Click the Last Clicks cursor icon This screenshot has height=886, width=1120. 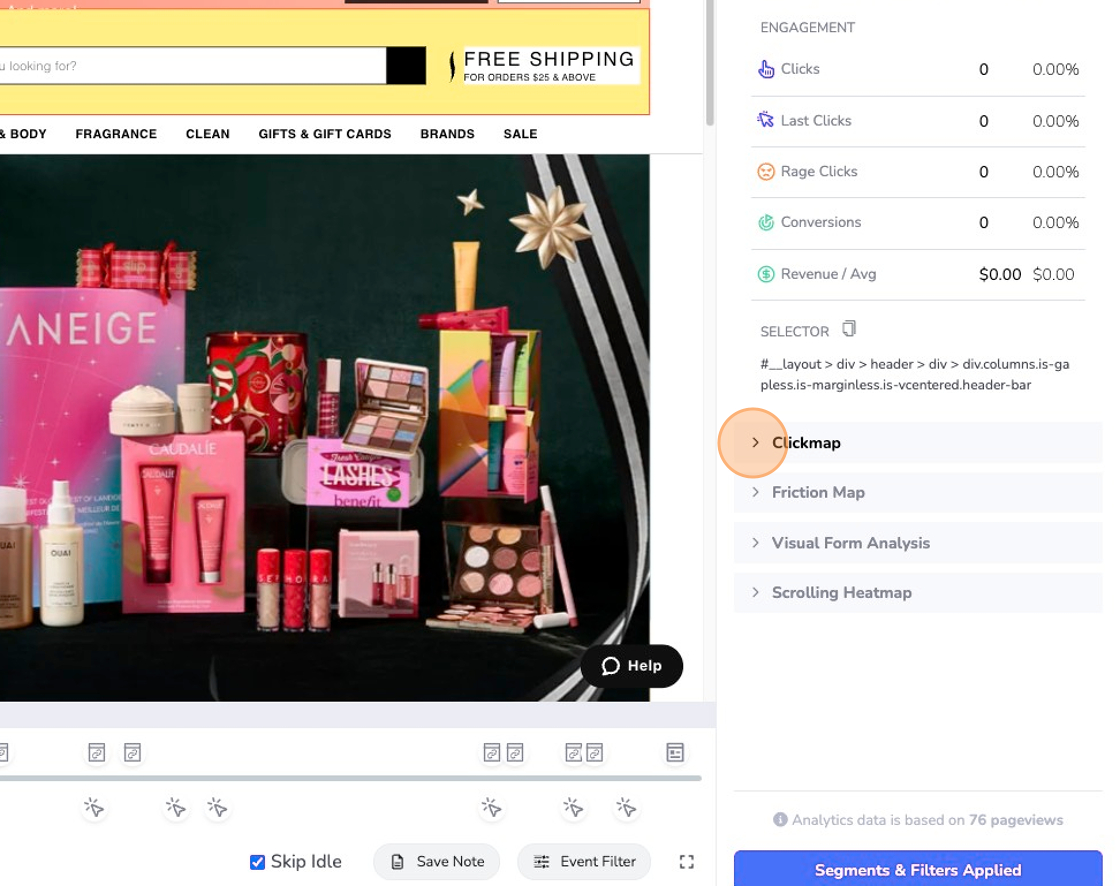click(766, 120)
